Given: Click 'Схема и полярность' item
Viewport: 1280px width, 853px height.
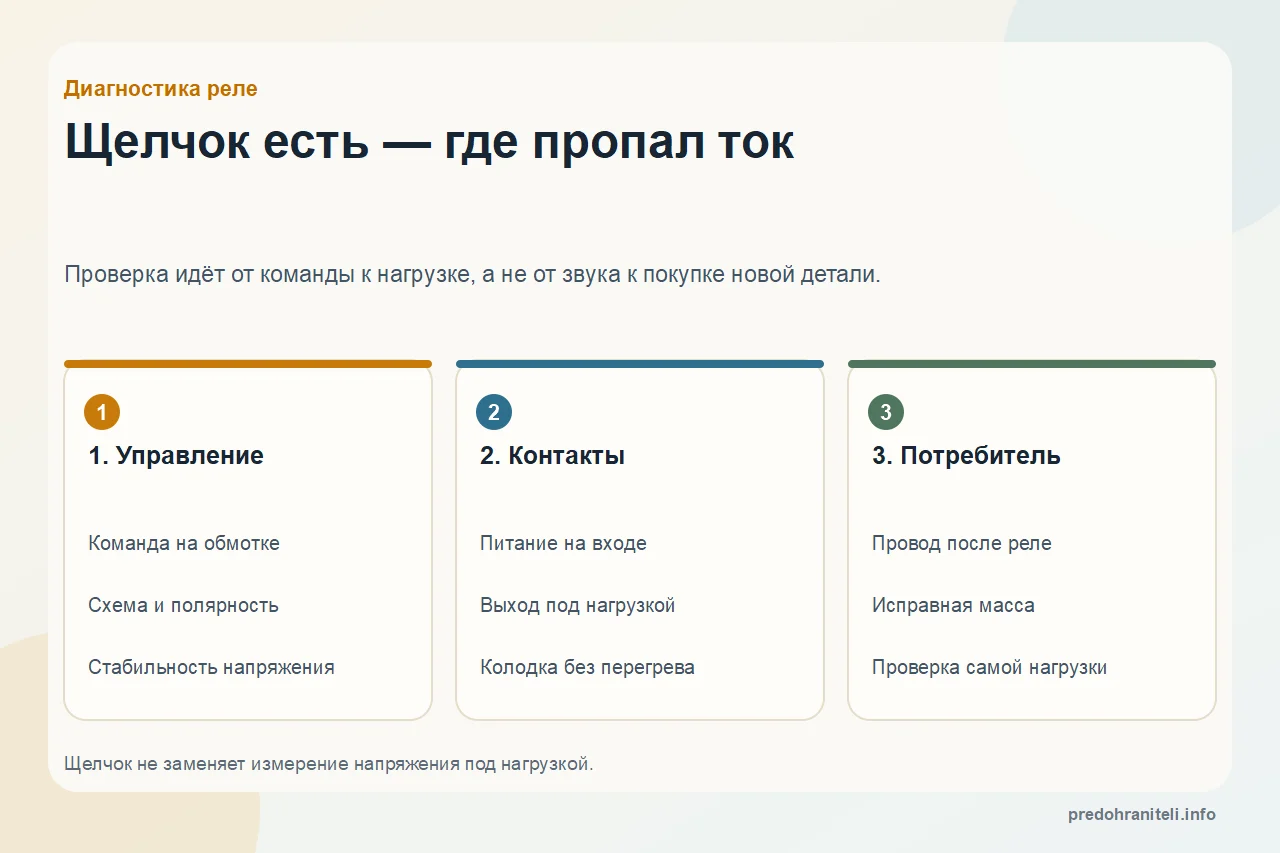Looking at the screenshot, I should tap(183, 606).
